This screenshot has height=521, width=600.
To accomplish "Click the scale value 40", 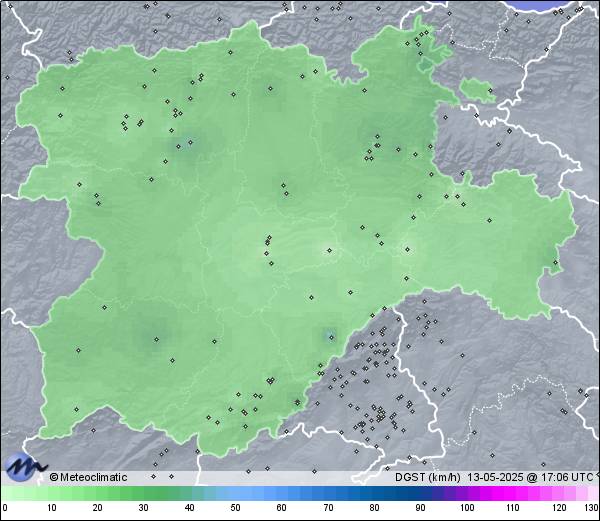I will (x=189, y=508).
